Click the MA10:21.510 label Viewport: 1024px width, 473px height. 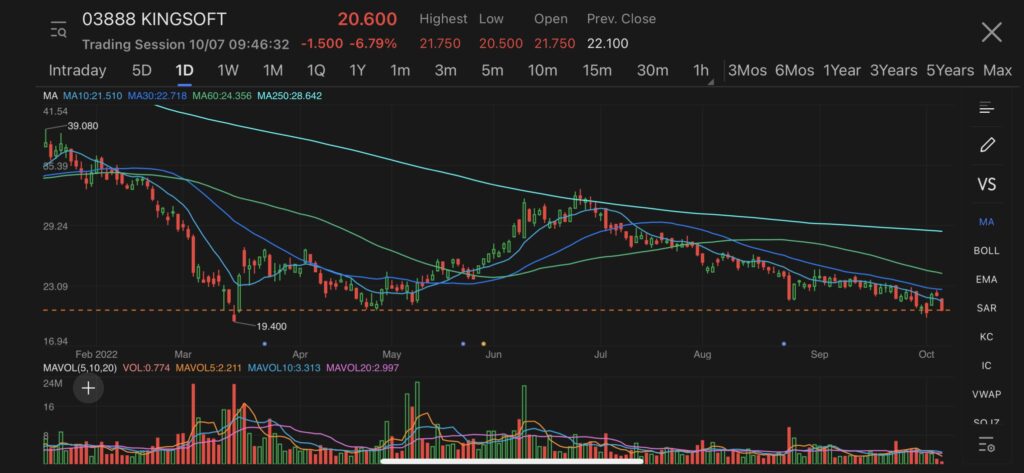pyautogui.click(x=92, y=96)
